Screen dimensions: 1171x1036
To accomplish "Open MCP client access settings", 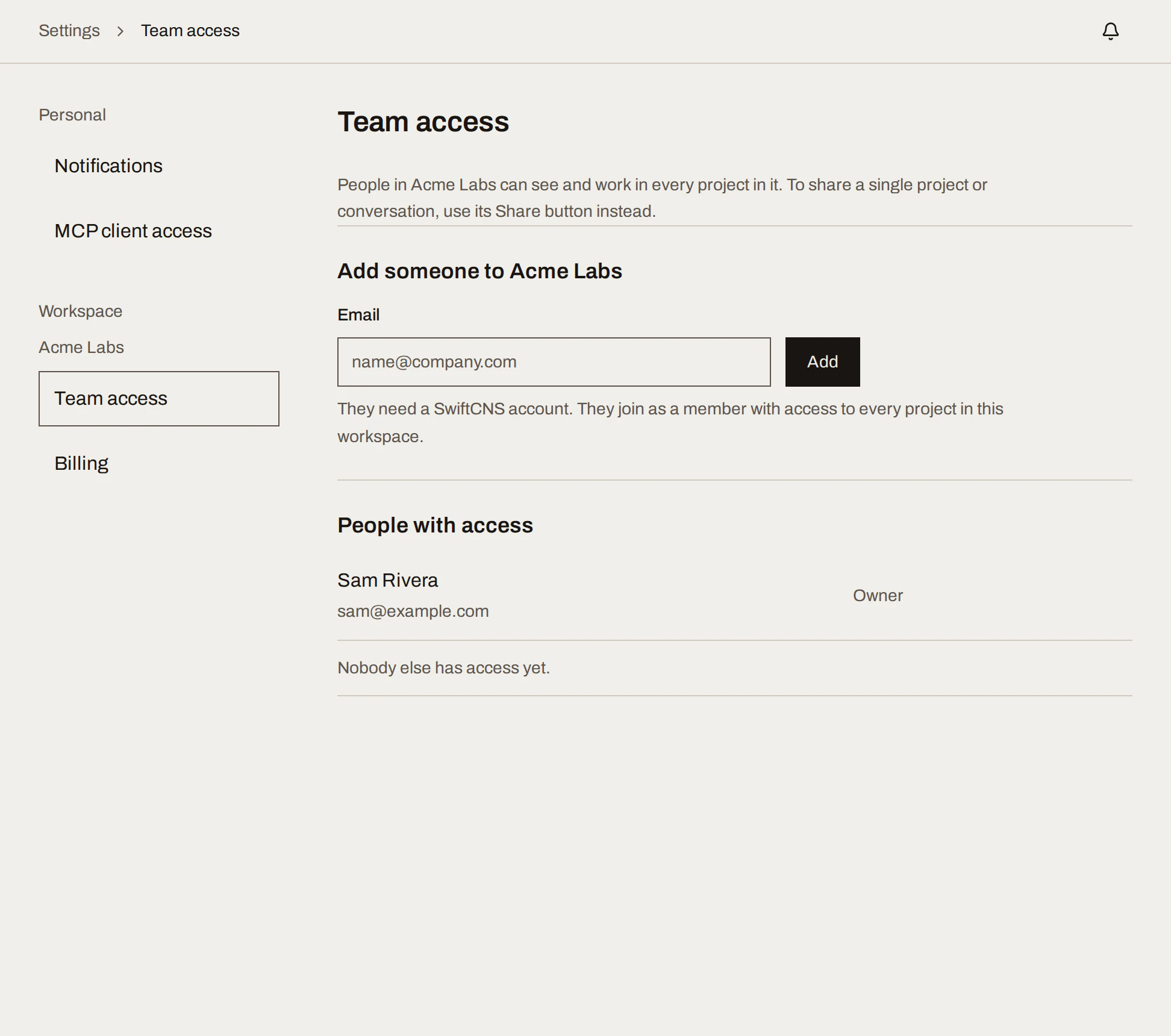I will (x=159, y=231).
